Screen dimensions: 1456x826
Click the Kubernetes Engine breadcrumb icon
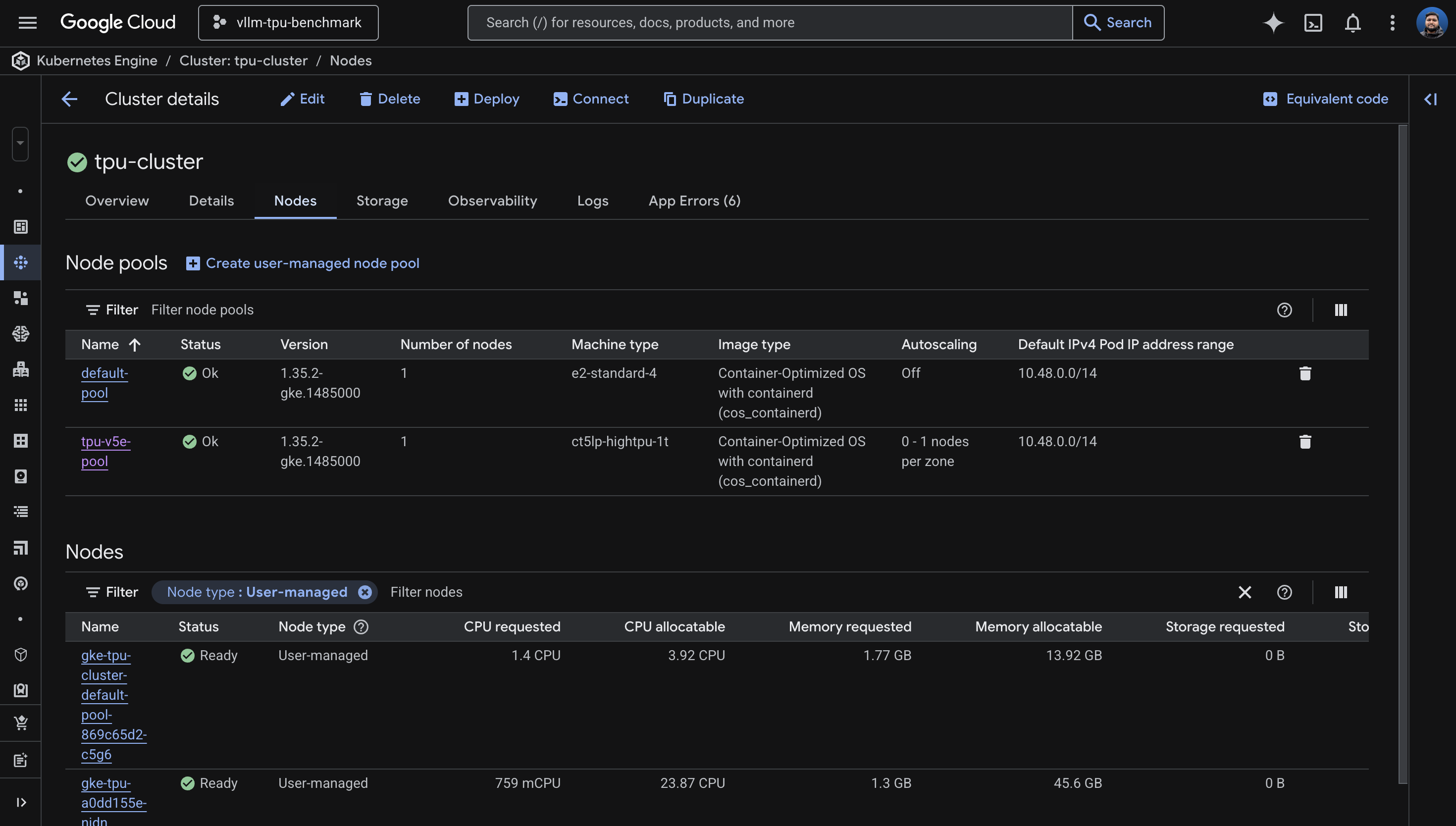coord(20,61)
